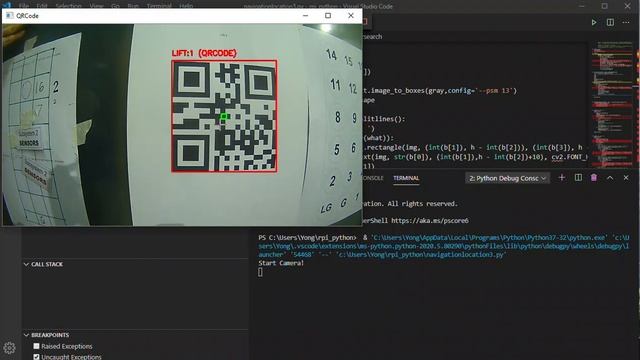Screen dimensions: 640x360
Task: Click the editor minimap overview
Action: click(612, 104)
